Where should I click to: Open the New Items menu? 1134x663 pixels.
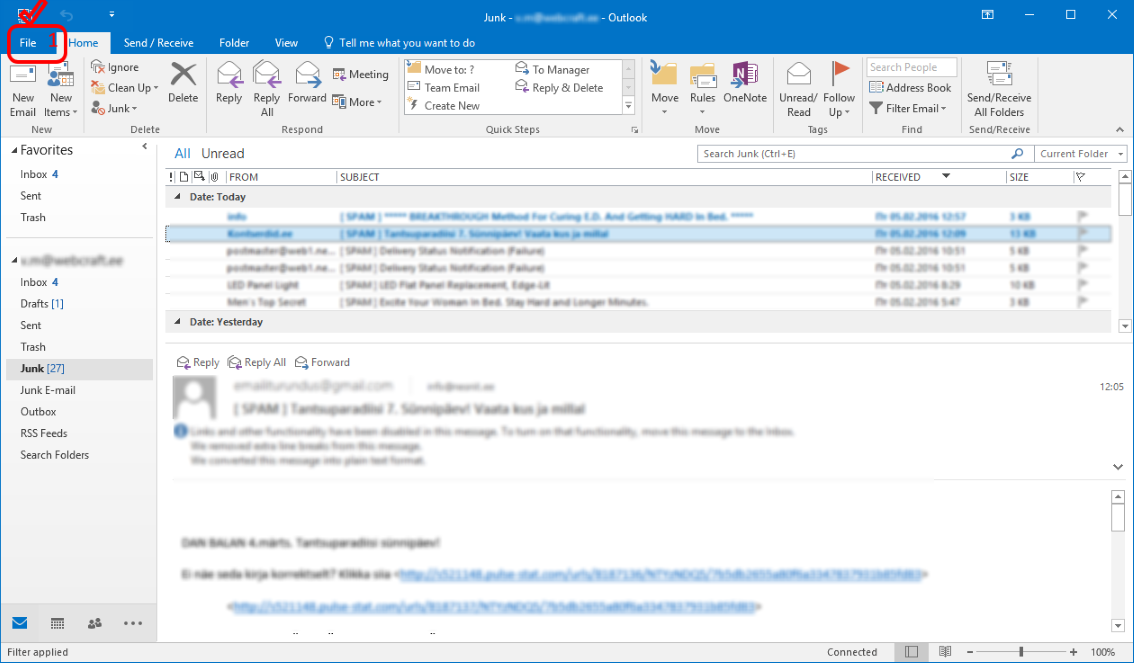(61, 90)
